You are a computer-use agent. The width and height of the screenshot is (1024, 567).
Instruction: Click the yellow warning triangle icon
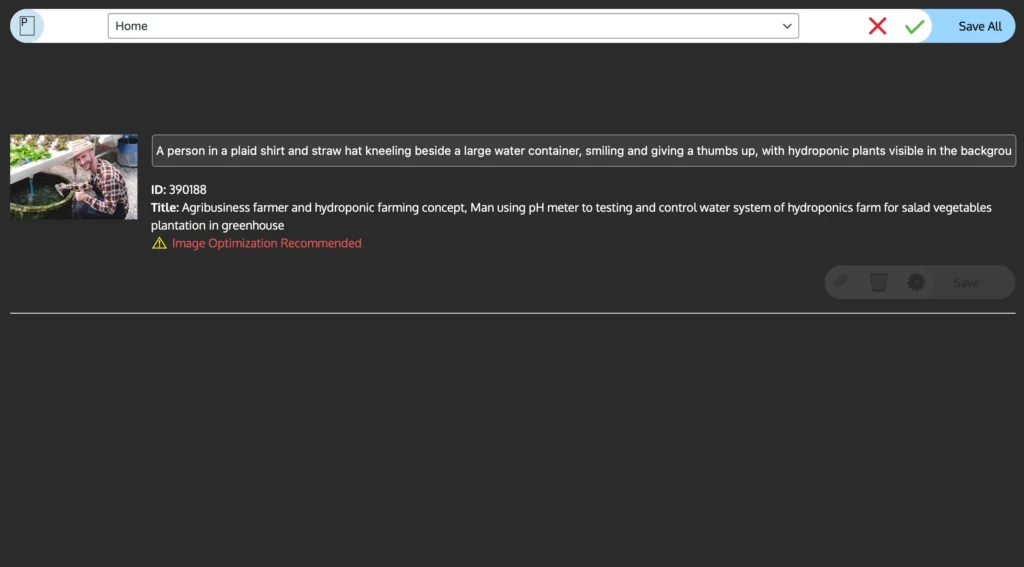(159, 243)
